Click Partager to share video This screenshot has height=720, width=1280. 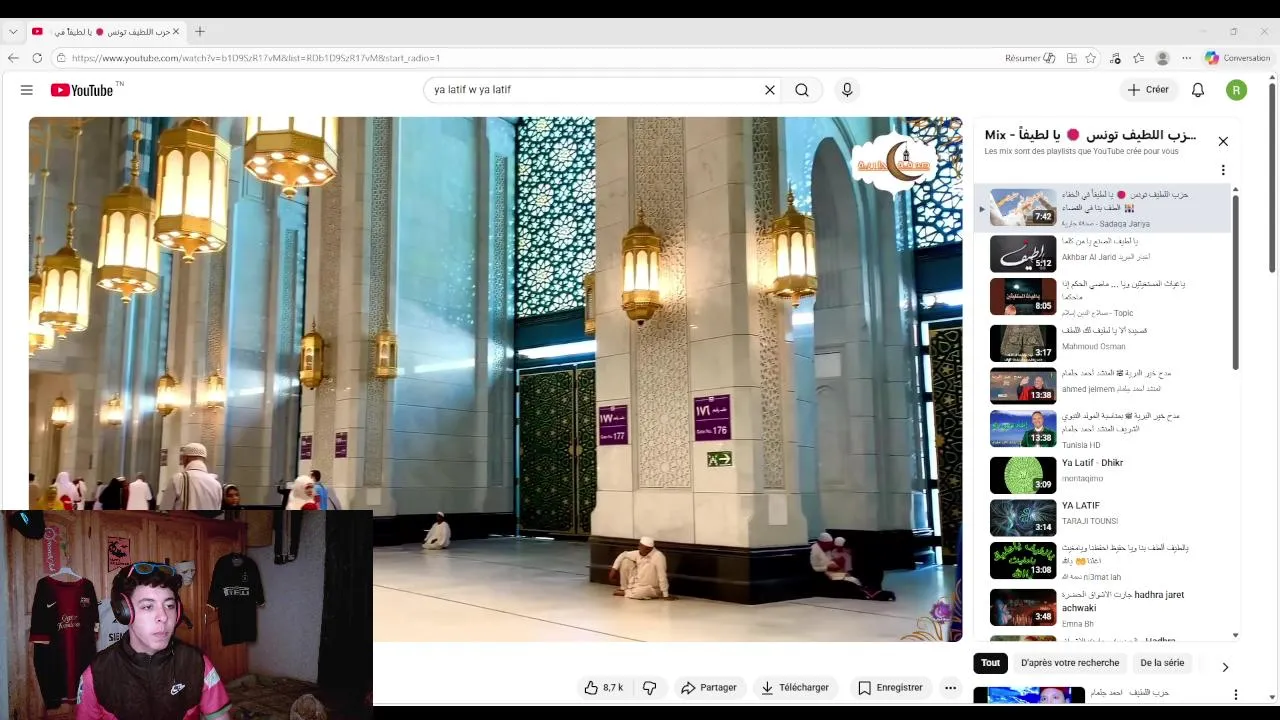coord(709,688)
